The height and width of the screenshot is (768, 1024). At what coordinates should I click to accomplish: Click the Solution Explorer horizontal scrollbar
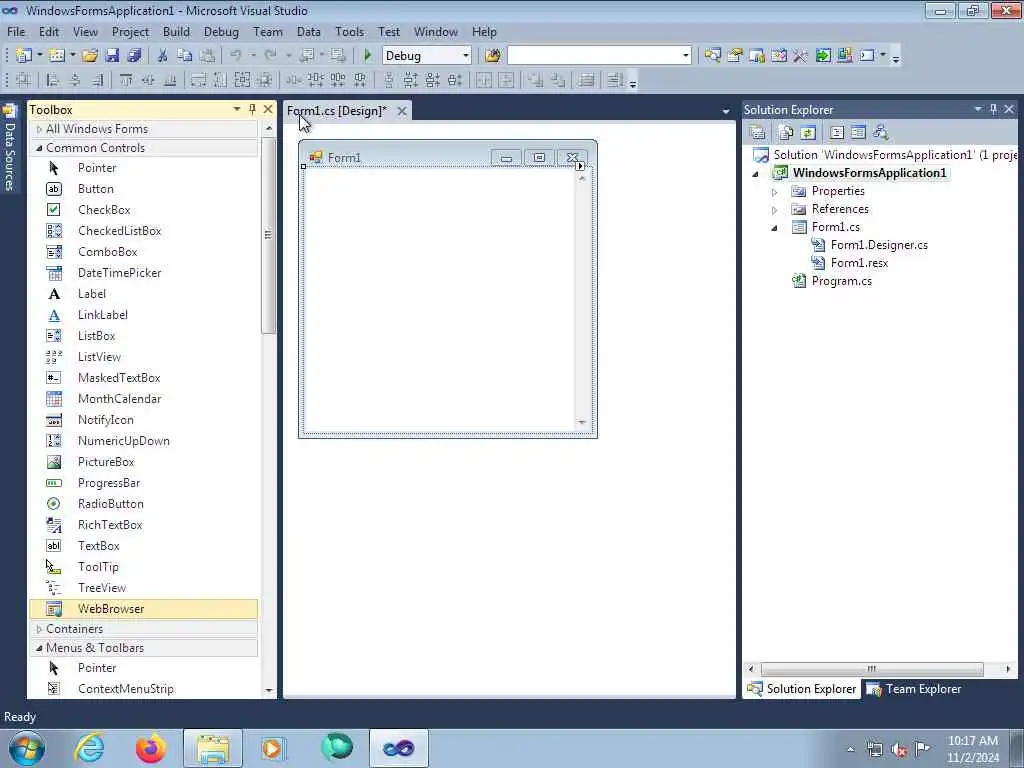872,669
